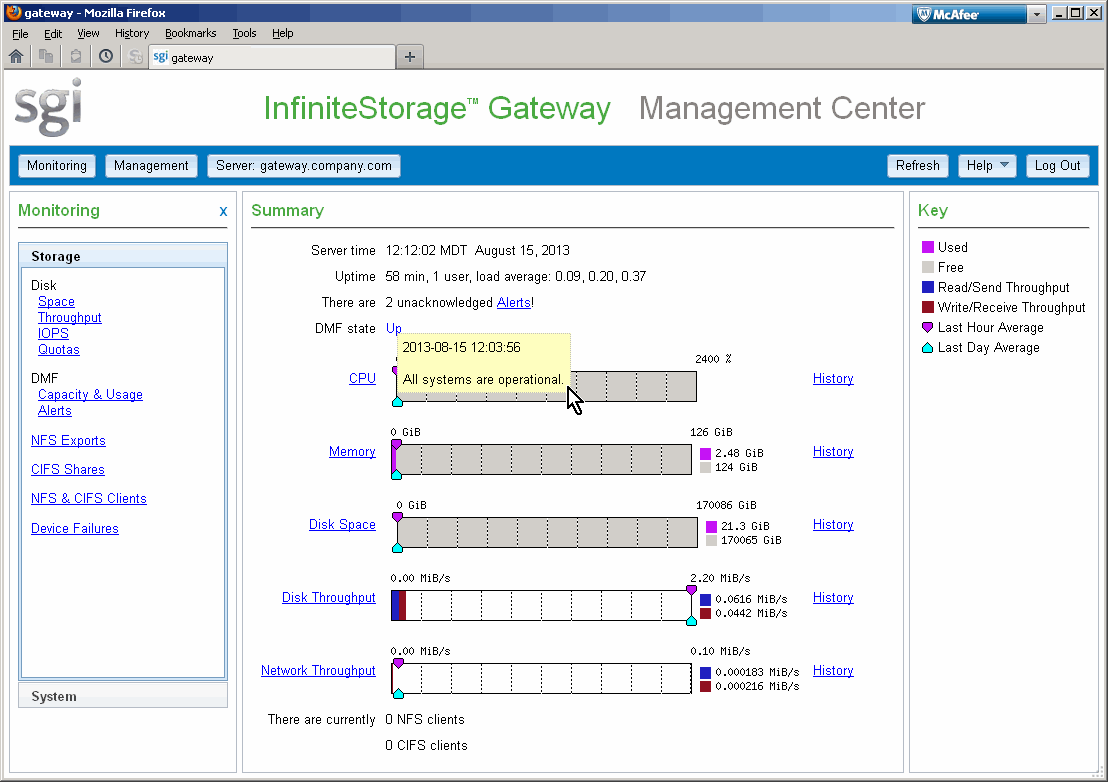Screen dimensions: 1108x782
Task: Open the History menu
Action: 132,33
